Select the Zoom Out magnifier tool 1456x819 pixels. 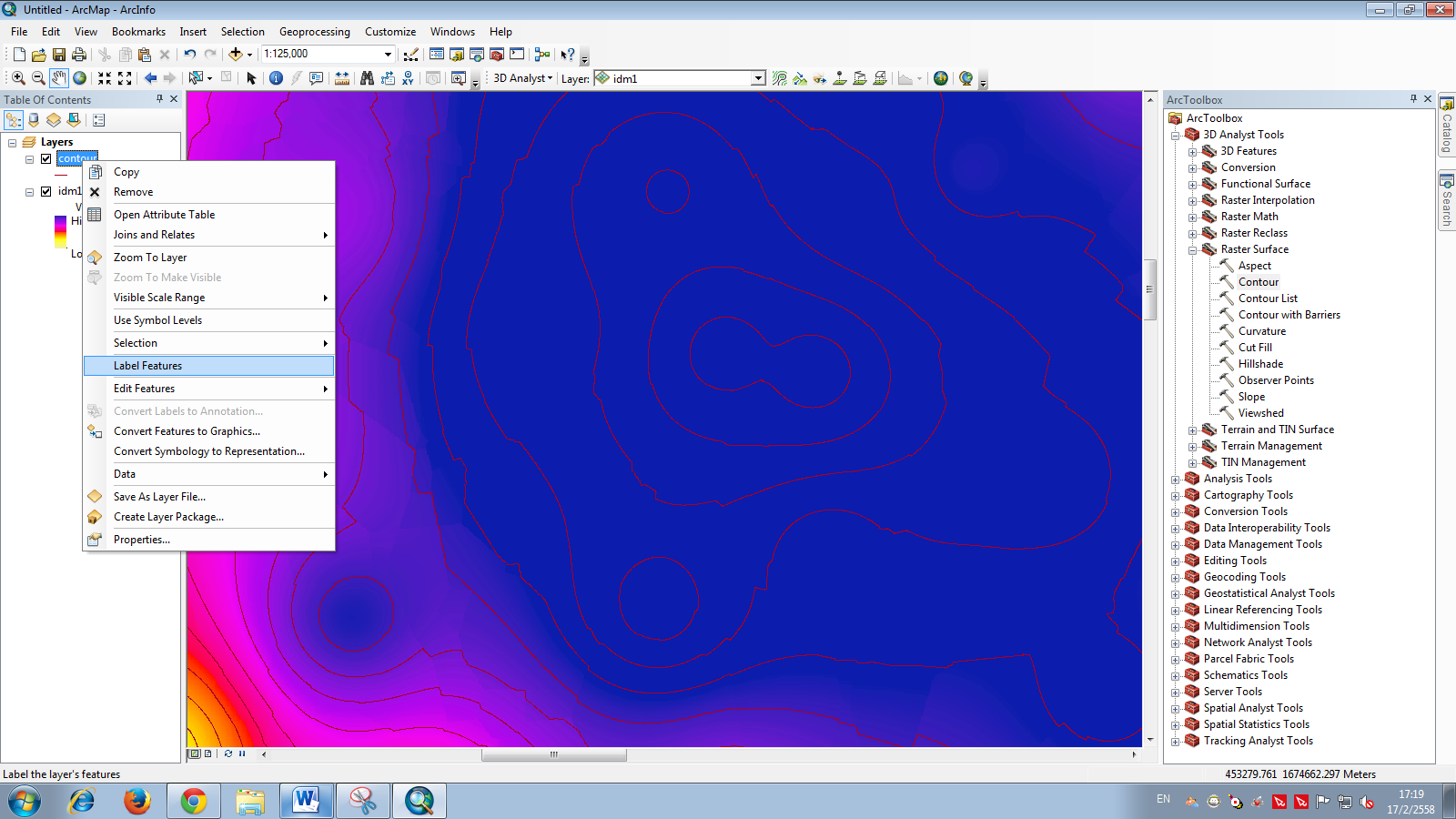point(38,78)
